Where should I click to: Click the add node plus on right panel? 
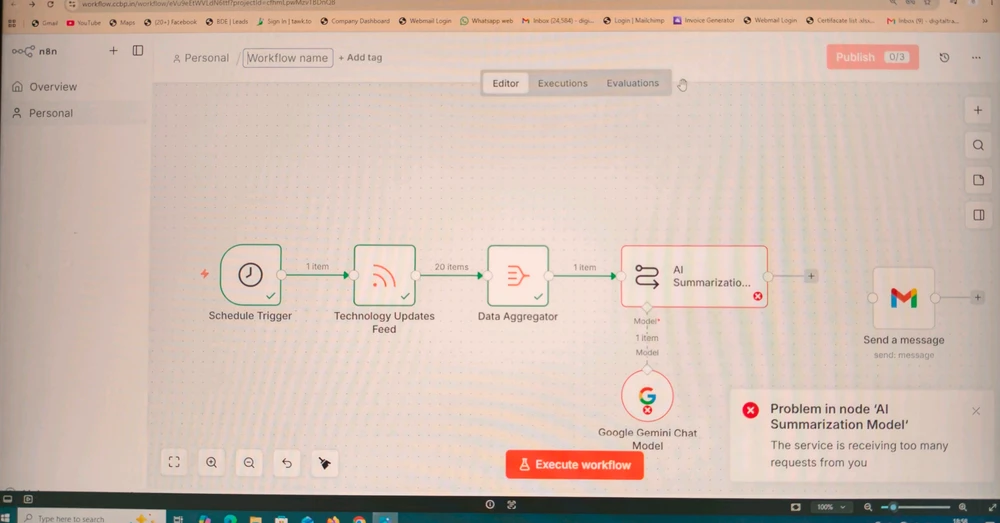978,110
